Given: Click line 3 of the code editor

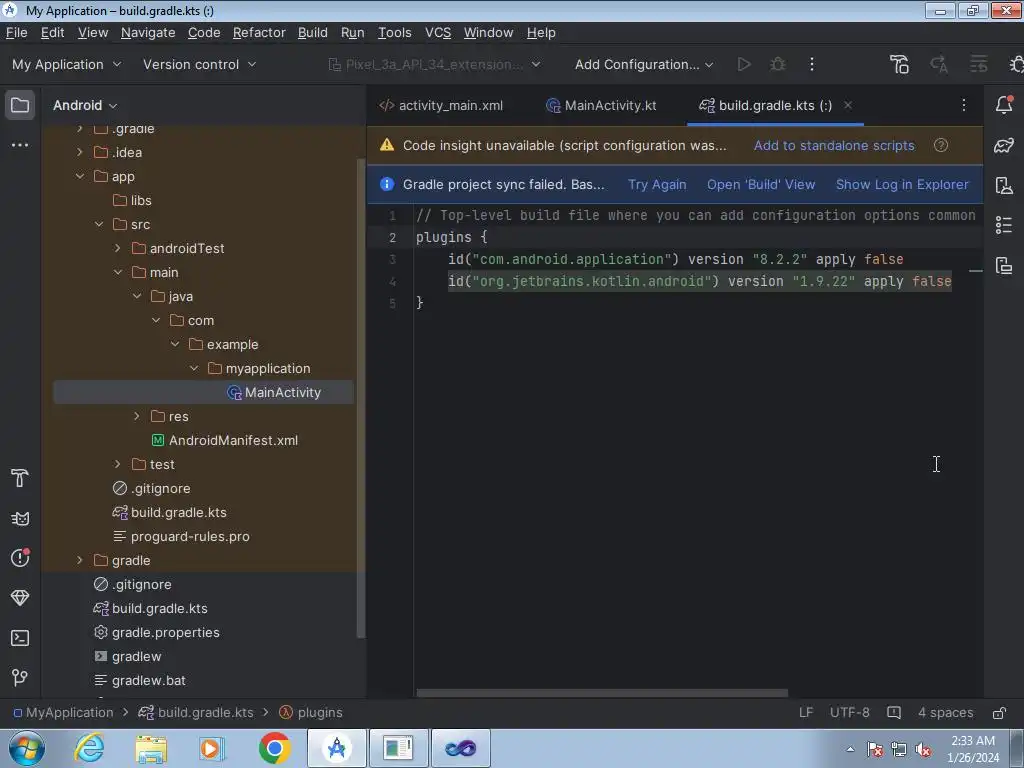Looking at the screenshot, I should click(x=675, y=259).
